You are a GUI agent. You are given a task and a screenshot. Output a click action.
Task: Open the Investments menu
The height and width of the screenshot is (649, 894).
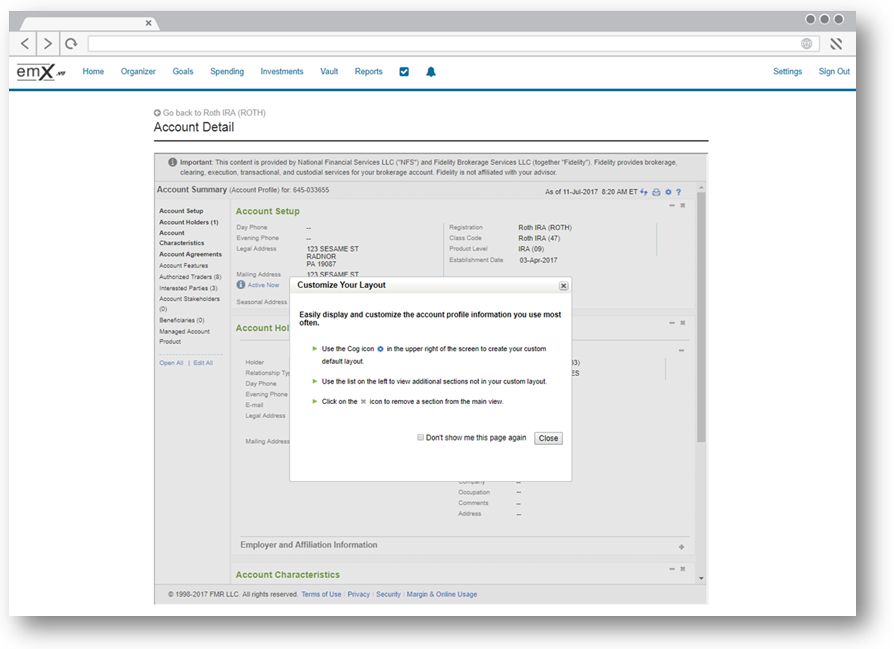(282, 71)
